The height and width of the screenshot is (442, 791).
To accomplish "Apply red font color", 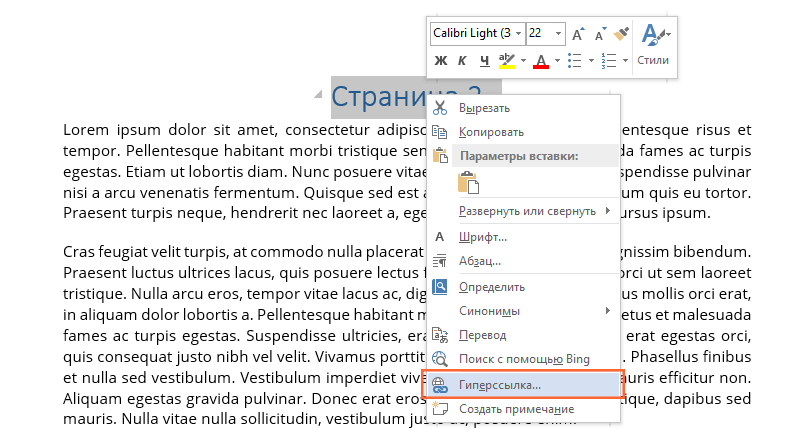I will pos(541,61).
